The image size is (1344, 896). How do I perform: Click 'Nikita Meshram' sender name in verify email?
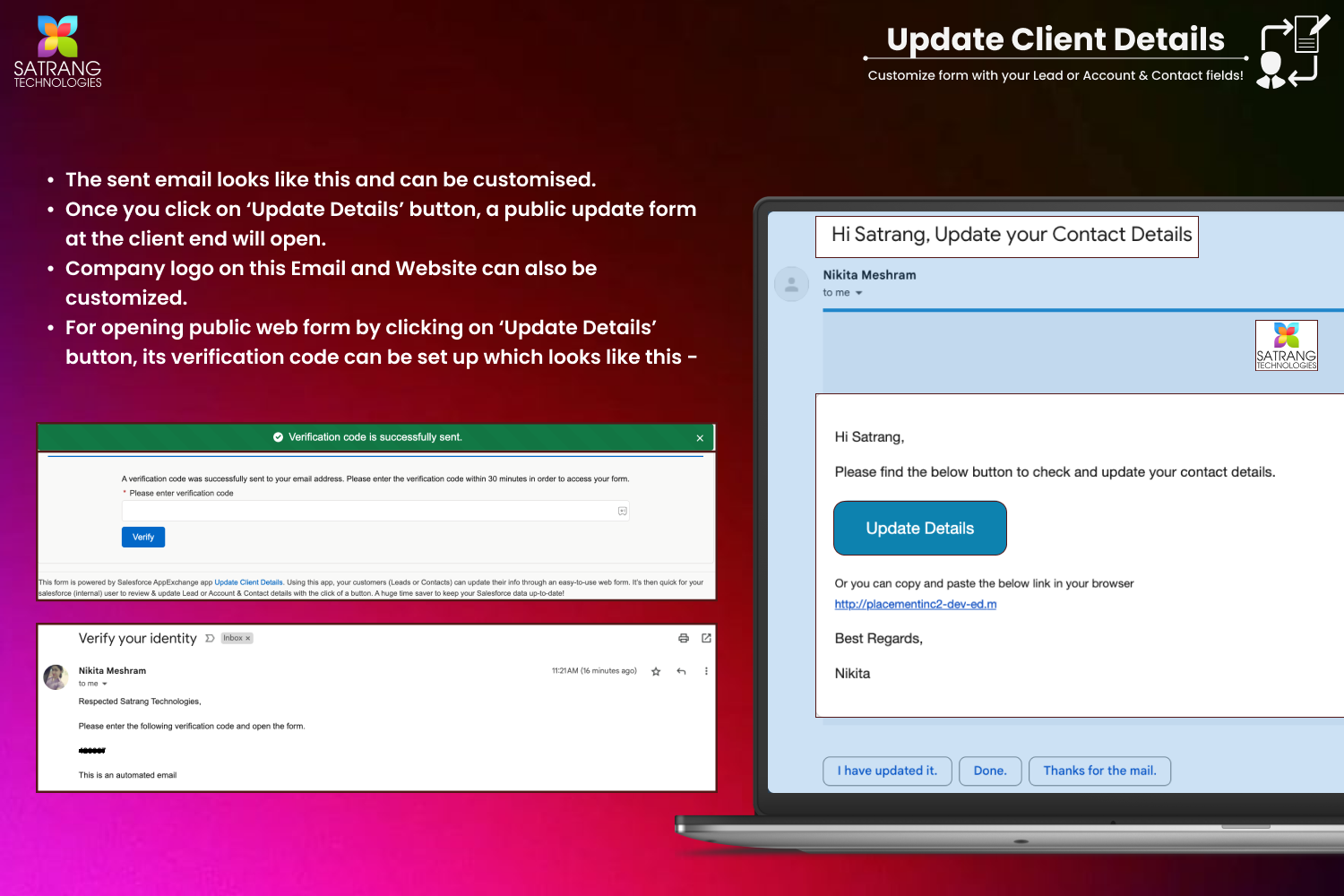click(112, 671)
